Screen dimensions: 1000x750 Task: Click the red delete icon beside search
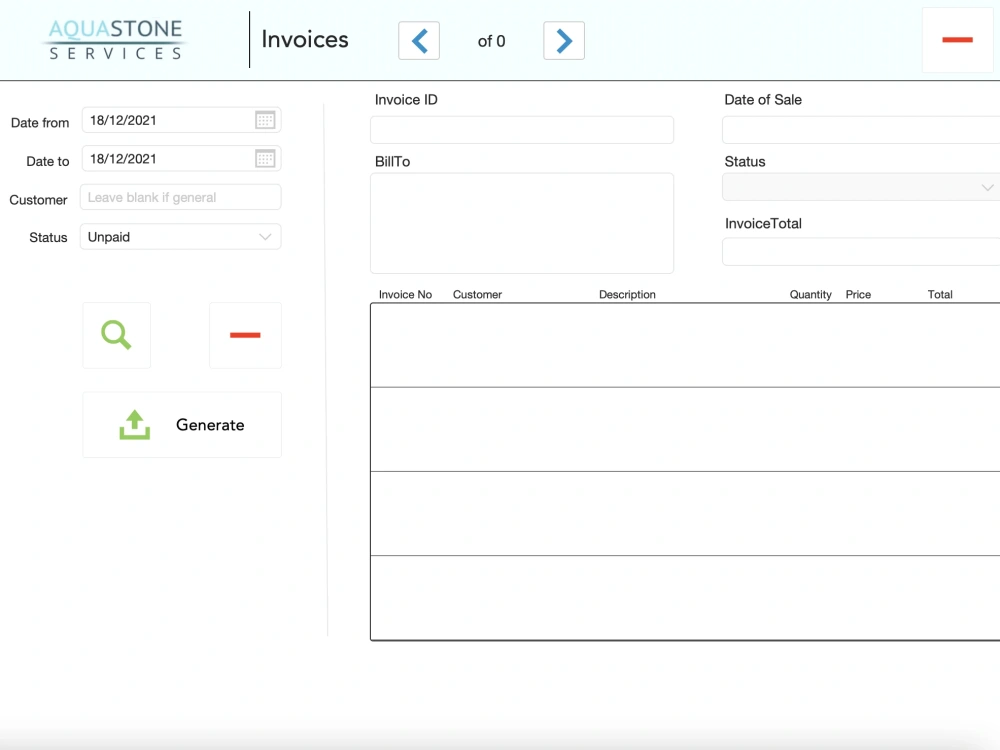[245, 335]
